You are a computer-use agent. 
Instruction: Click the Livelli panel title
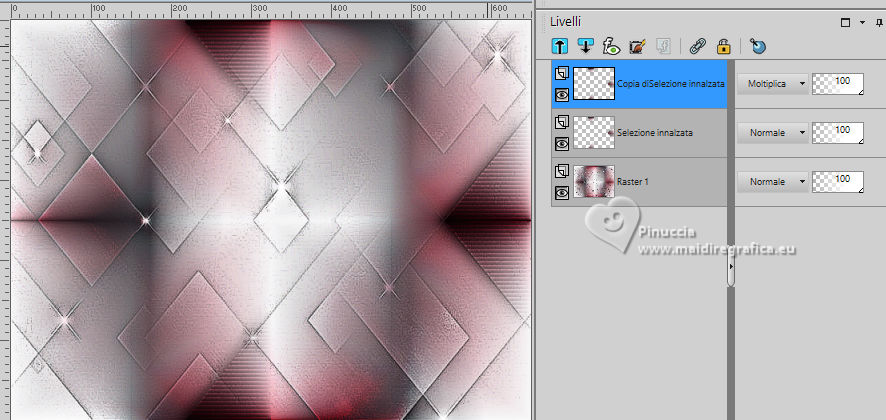tap(566, 22)
